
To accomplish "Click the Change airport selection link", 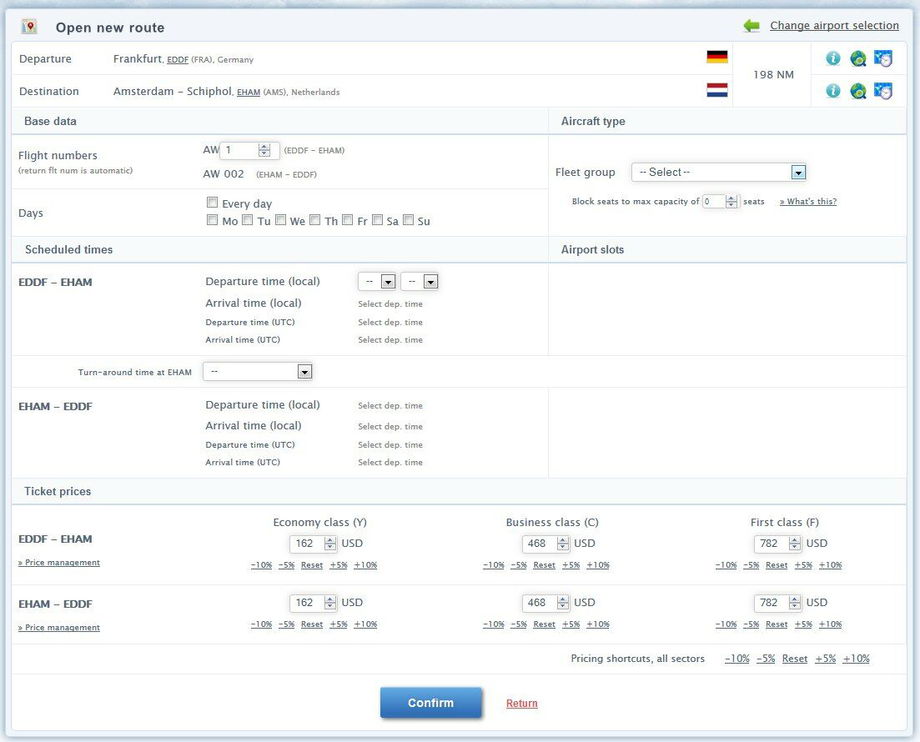I will (834, 26).
